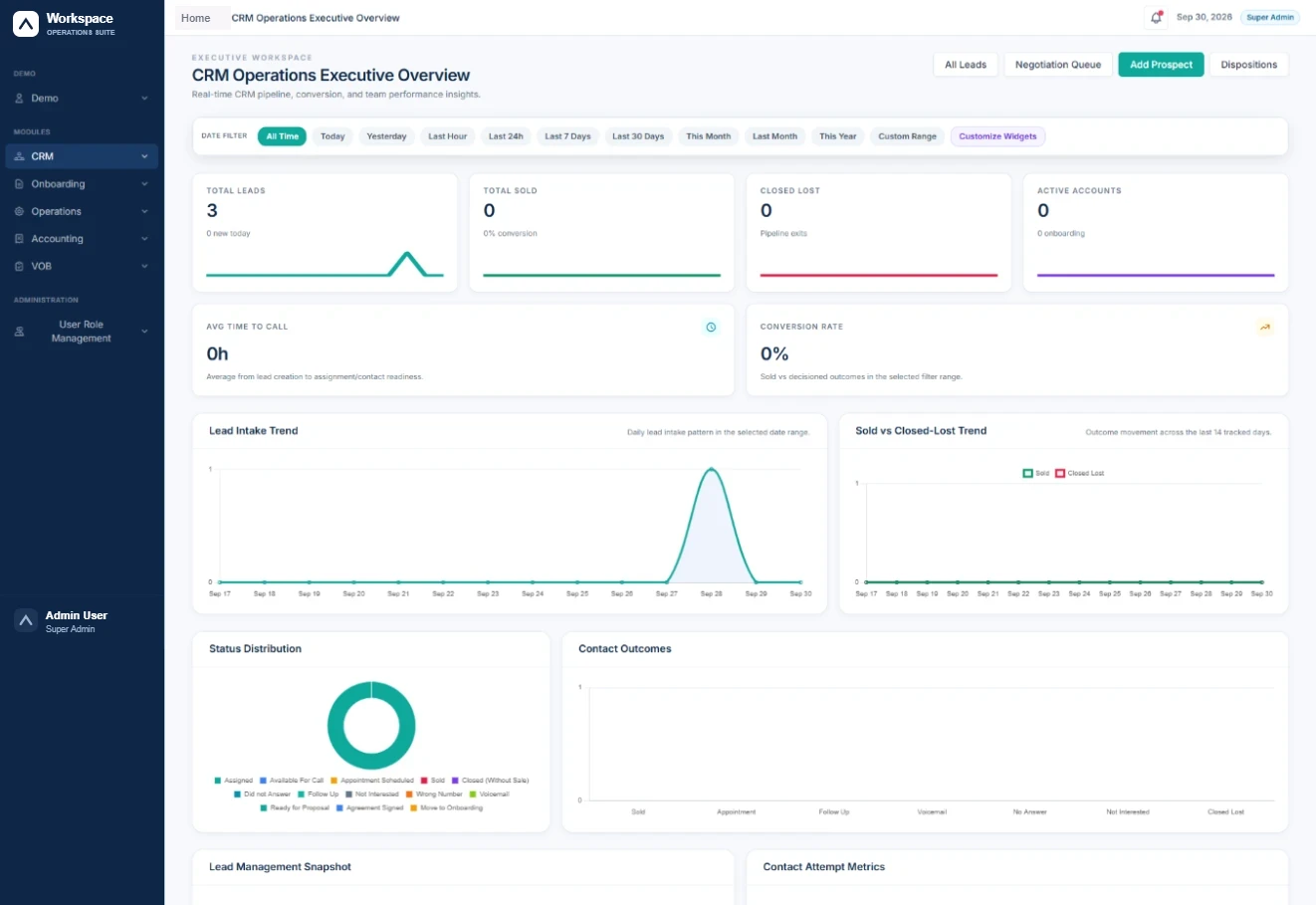The width and height of the screenshot is (1316, 905).
Task: Collapse the CRM sidebar chevron
Action: tap(144, 156)
